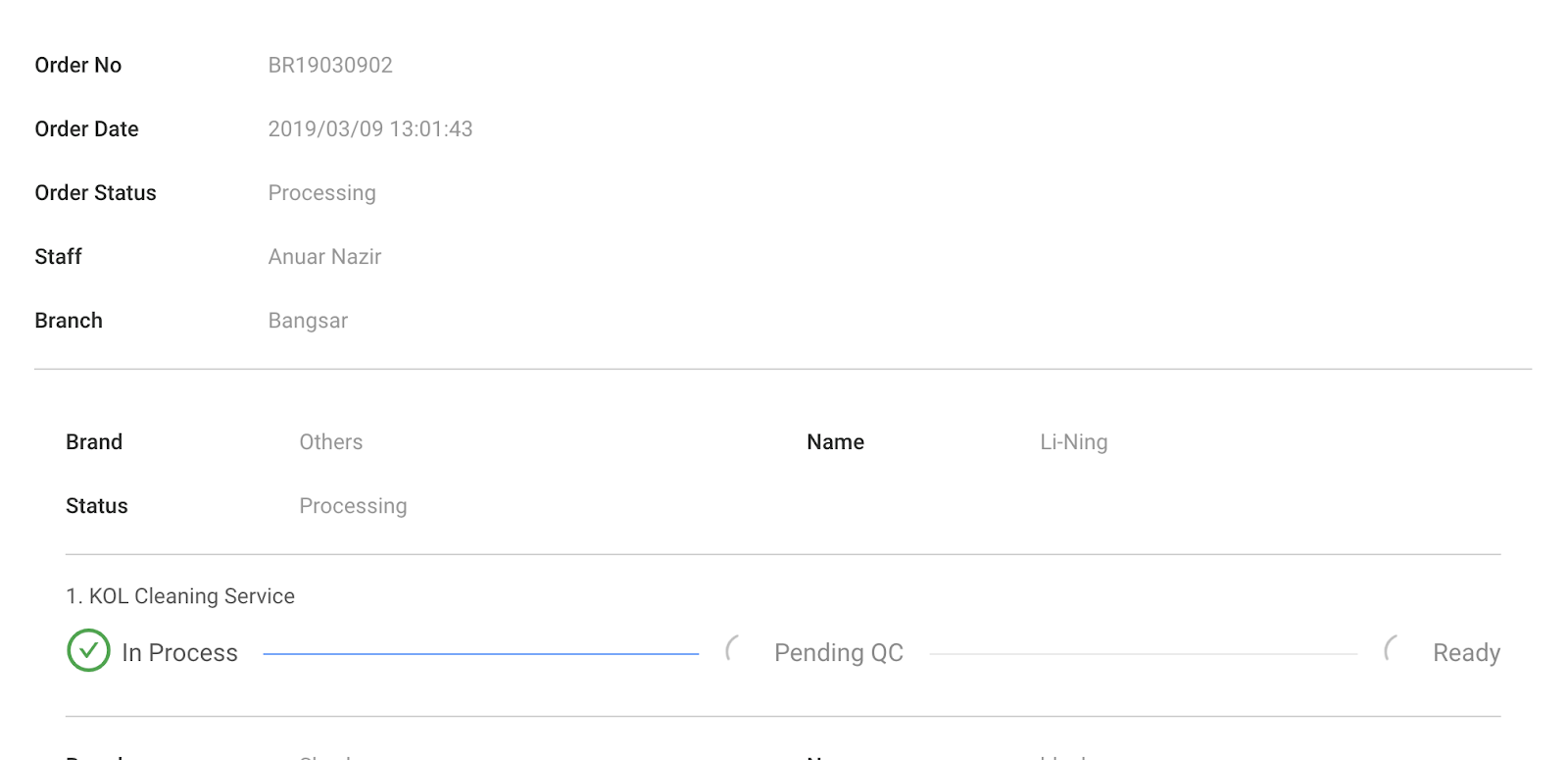
Task: Click order number BR19030902
Action: [330, 66]
